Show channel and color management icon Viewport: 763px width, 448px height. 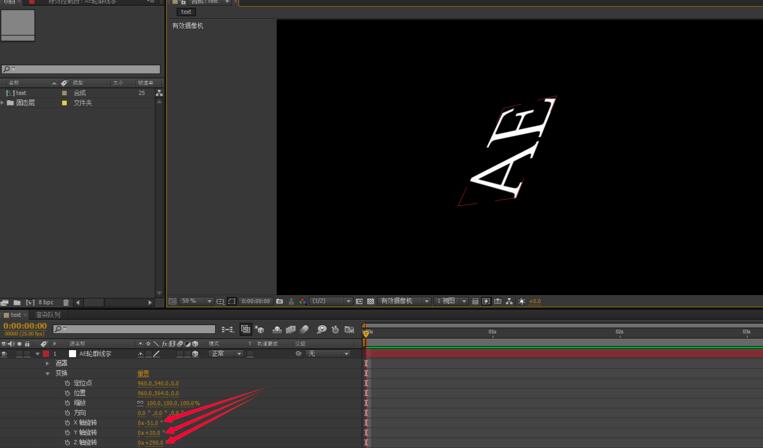pos(302,302)
